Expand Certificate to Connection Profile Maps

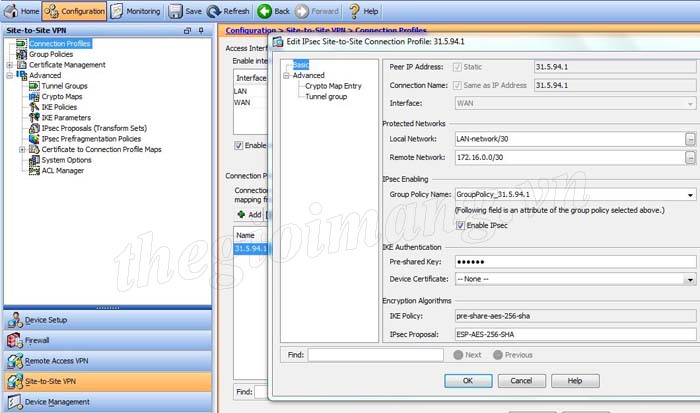tap(22, 150)
